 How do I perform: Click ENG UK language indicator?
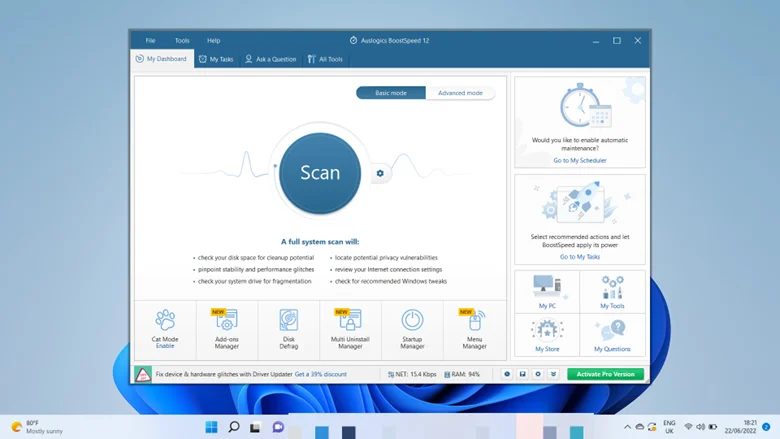[670, 427]
